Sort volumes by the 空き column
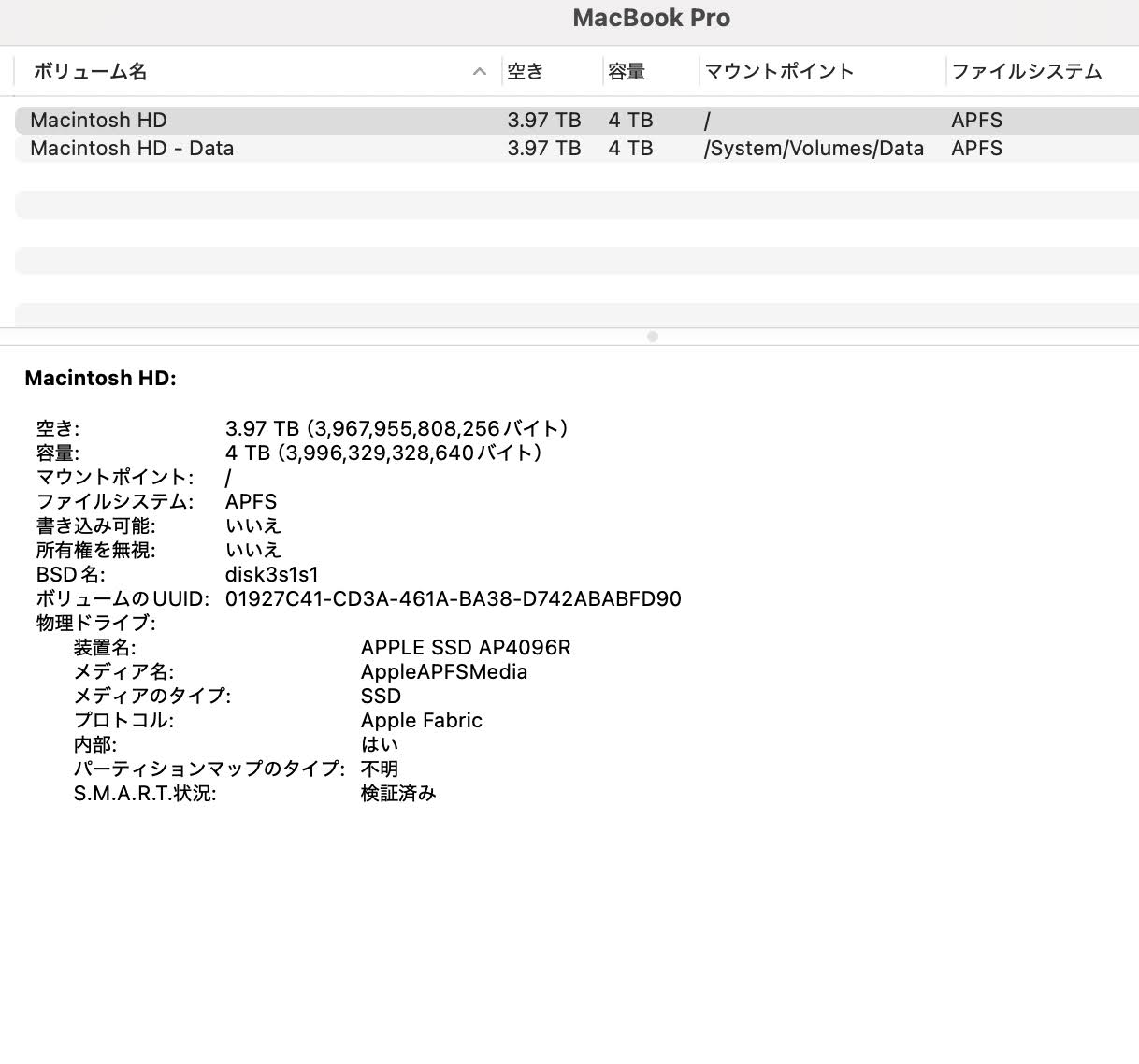This screenshot has height=1064, width=1139. click(524, 71)
